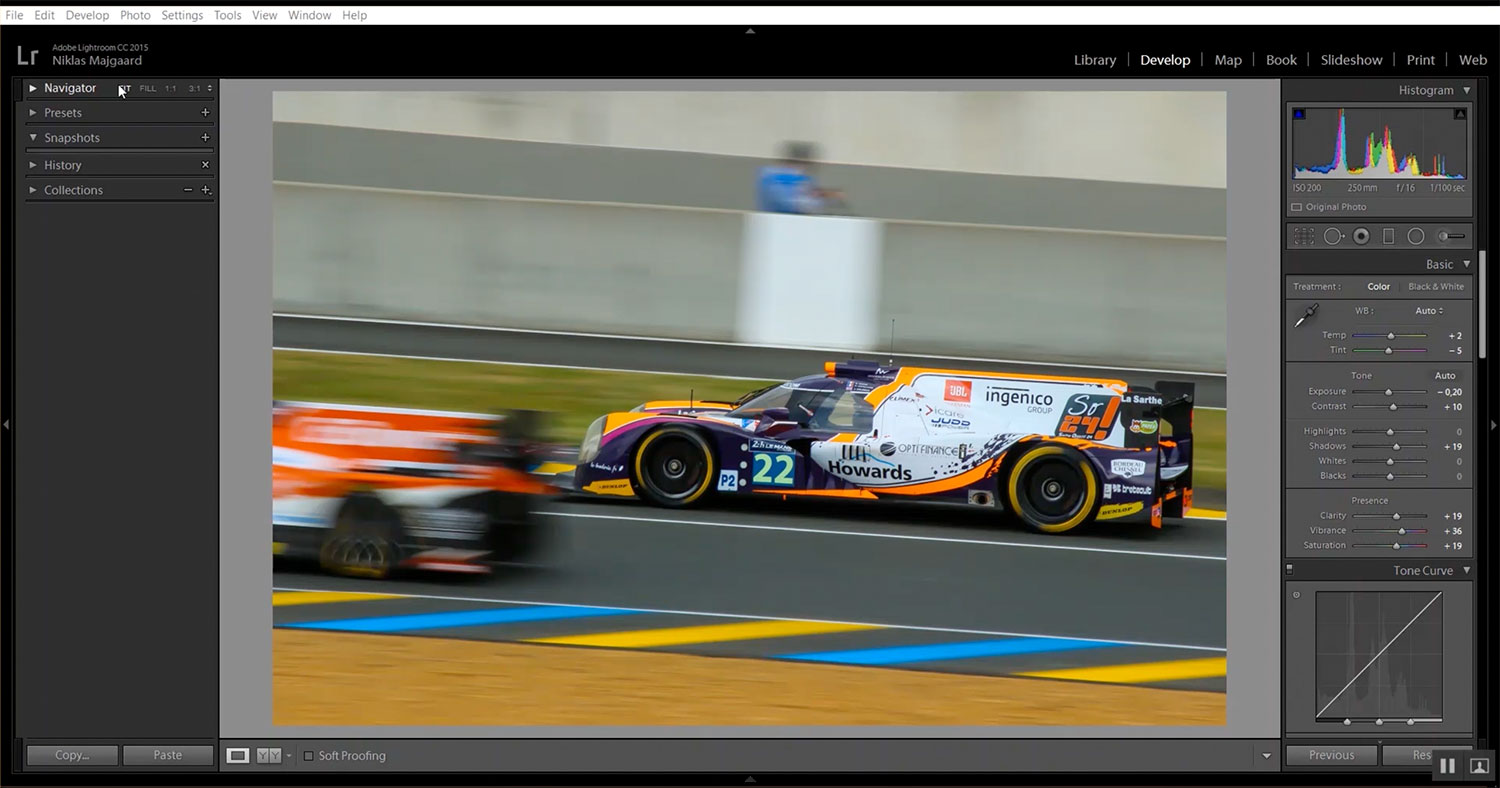Switch to the Library module
This screenshot has width=1500, height=788.
pos(1094,60)
